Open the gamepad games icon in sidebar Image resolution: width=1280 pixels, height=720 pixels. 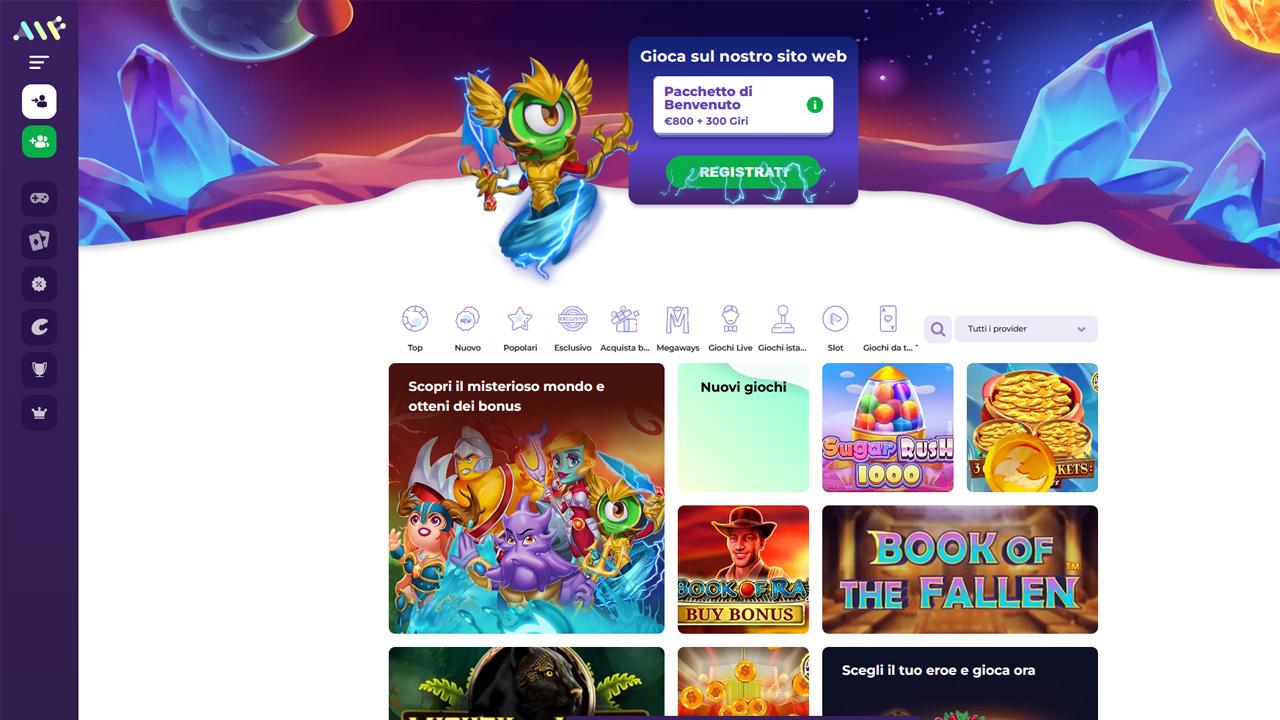[x=39, y=198]
